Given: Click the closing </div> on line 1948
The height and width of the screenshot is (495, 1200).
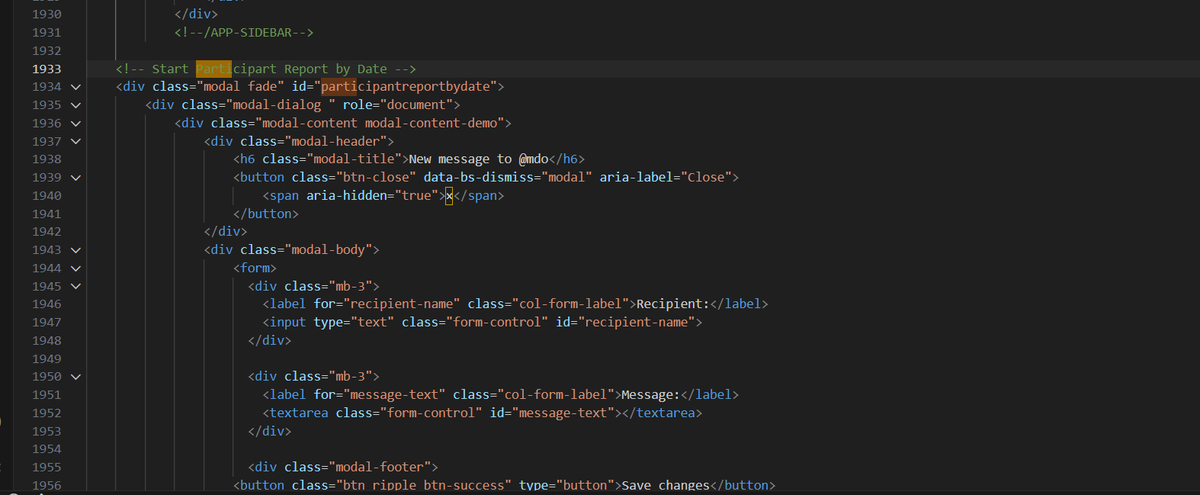Looking at the screenshot, I should tap(270, 341).
